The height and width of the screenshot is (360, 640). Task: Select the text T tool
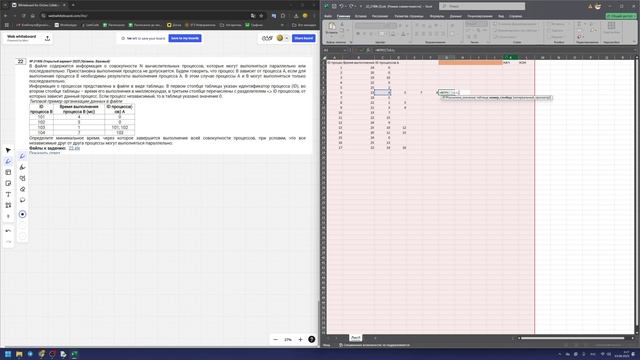8,195
